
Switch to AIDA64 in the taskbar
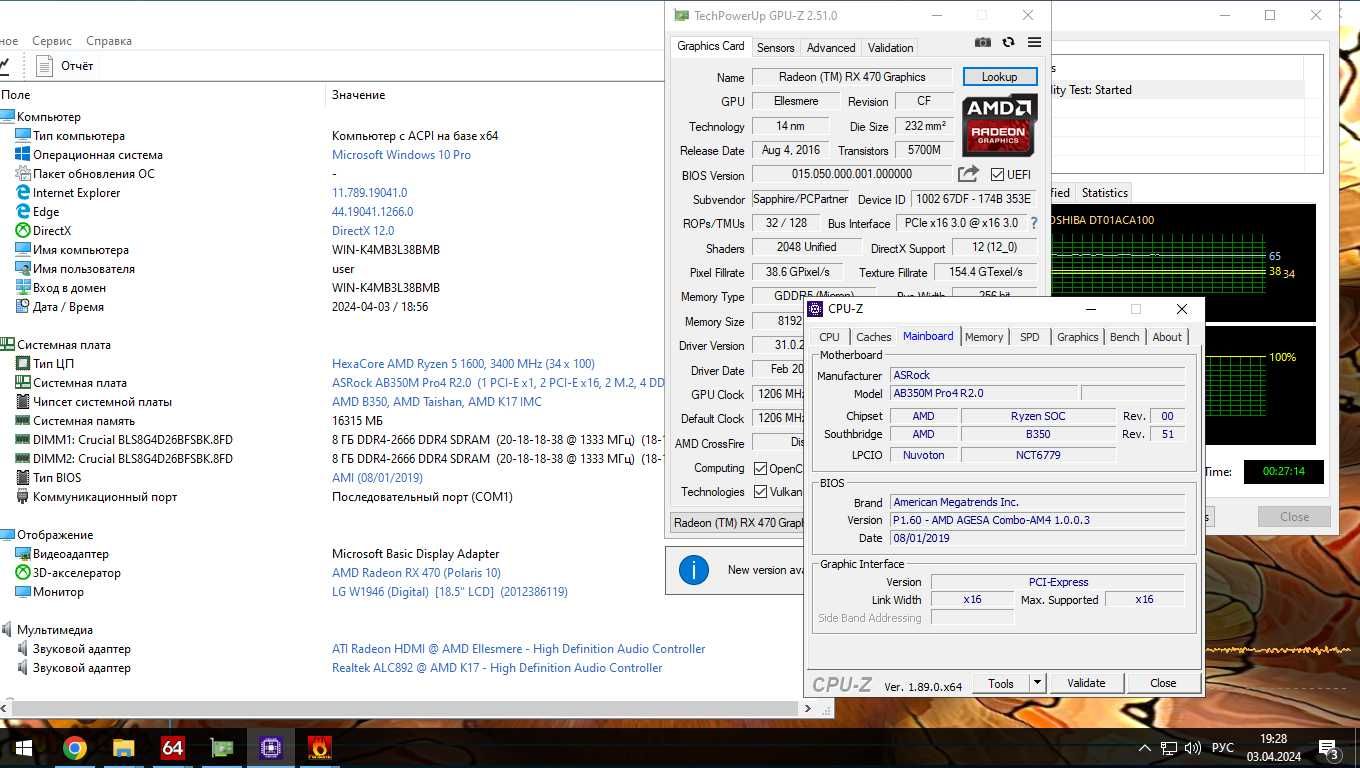pos(172,748)
